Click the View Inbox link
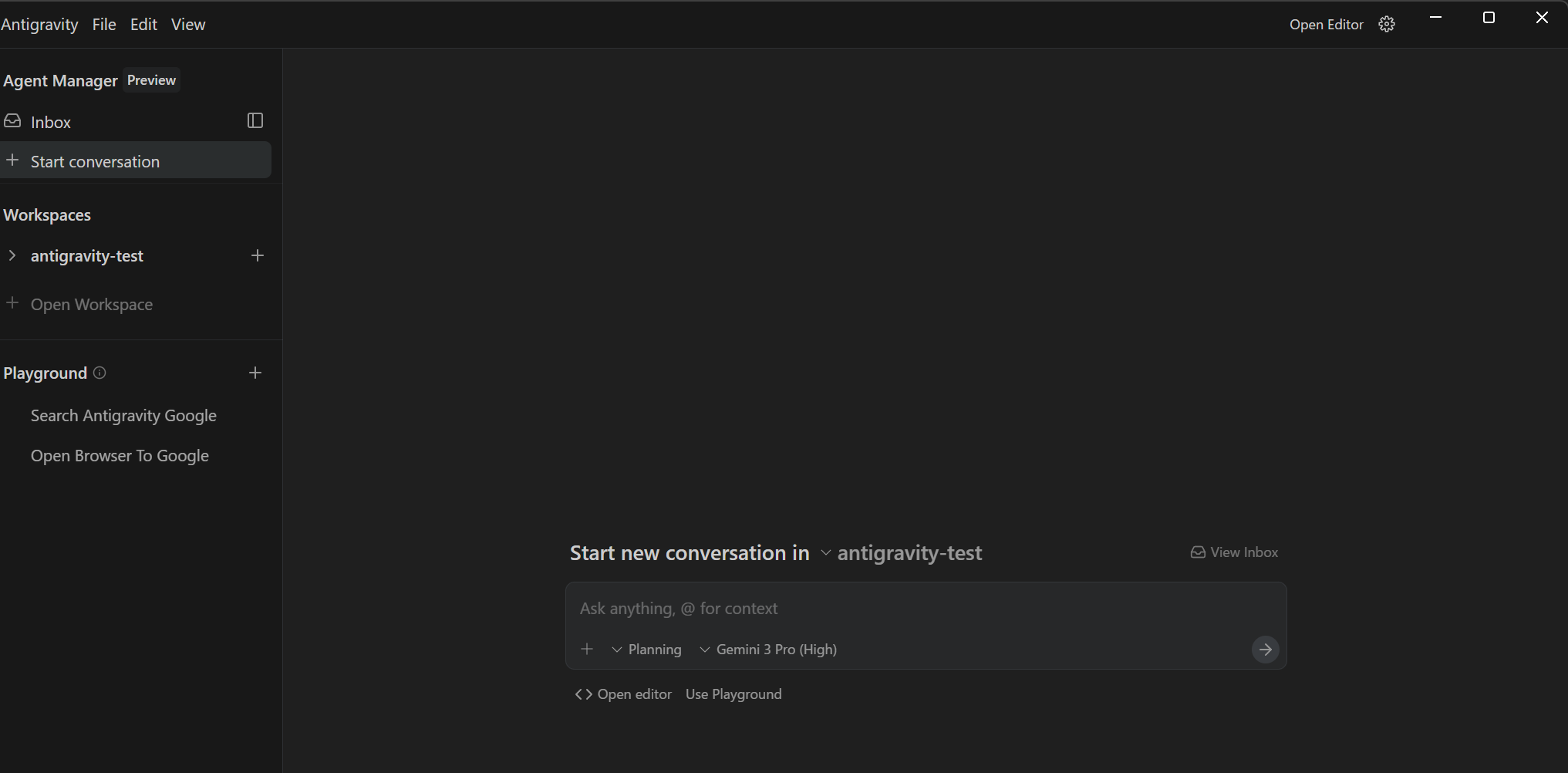The height and width of the screenshot is (773, 1568). [1234, 552]
